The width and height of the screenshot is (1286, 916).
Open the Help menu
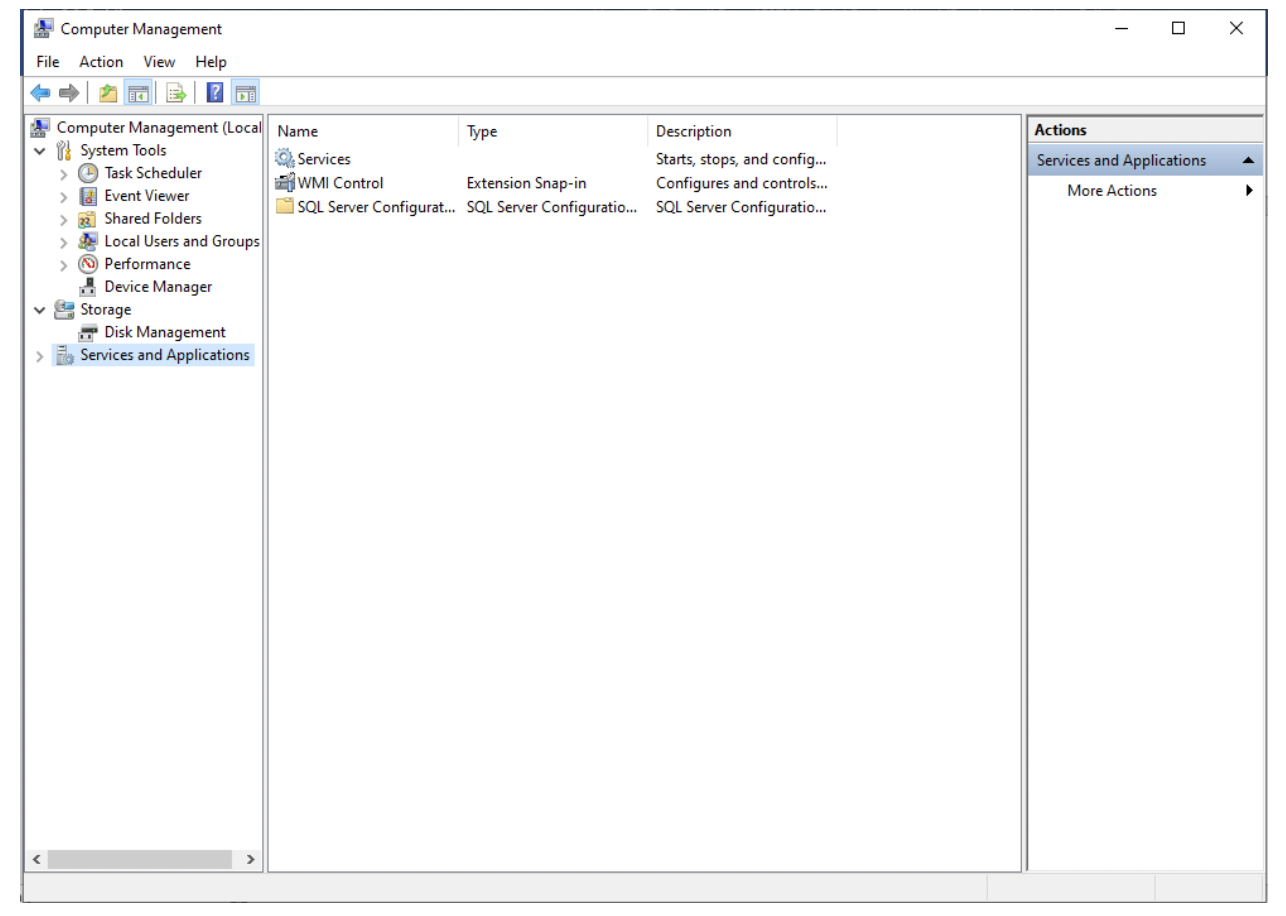(211, 62)
